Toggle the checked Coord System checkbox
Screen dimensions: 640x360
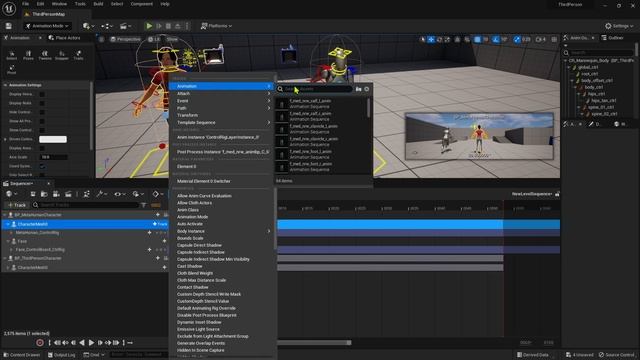click(x=42, y=166)
